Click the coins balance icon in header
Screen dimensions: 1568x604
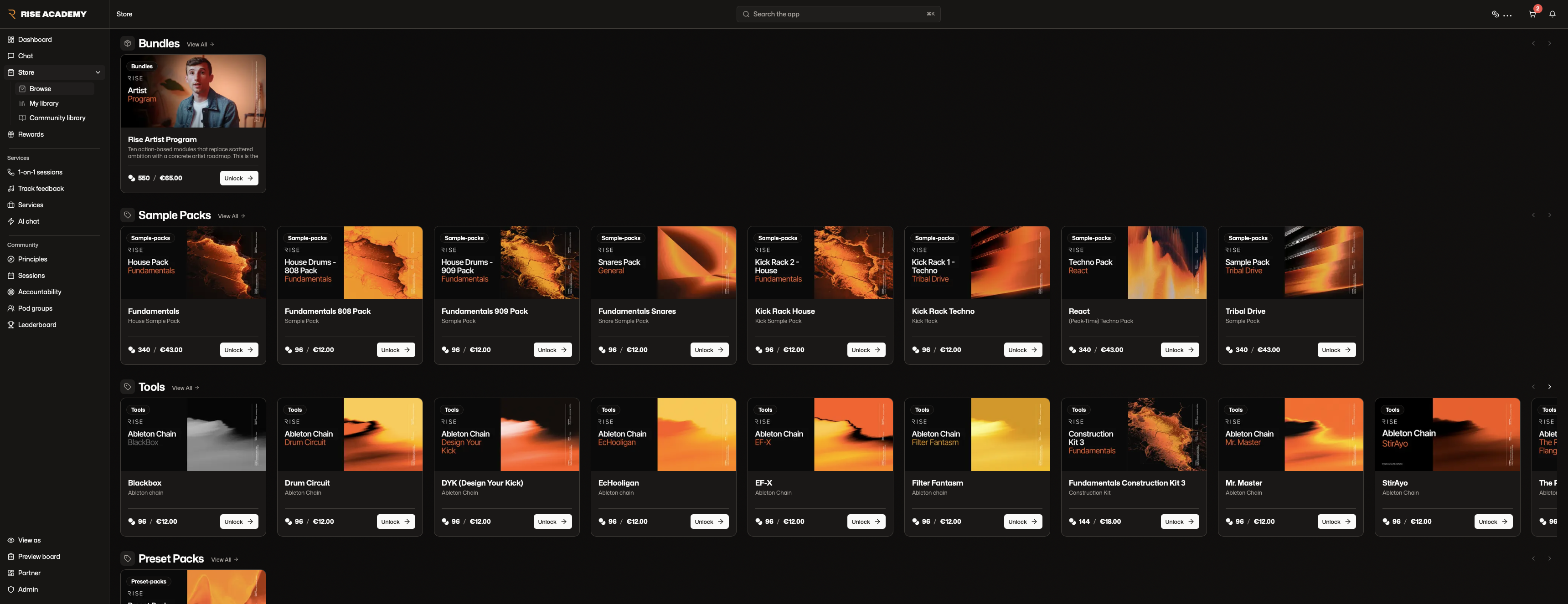click(x=1495, y=14)
